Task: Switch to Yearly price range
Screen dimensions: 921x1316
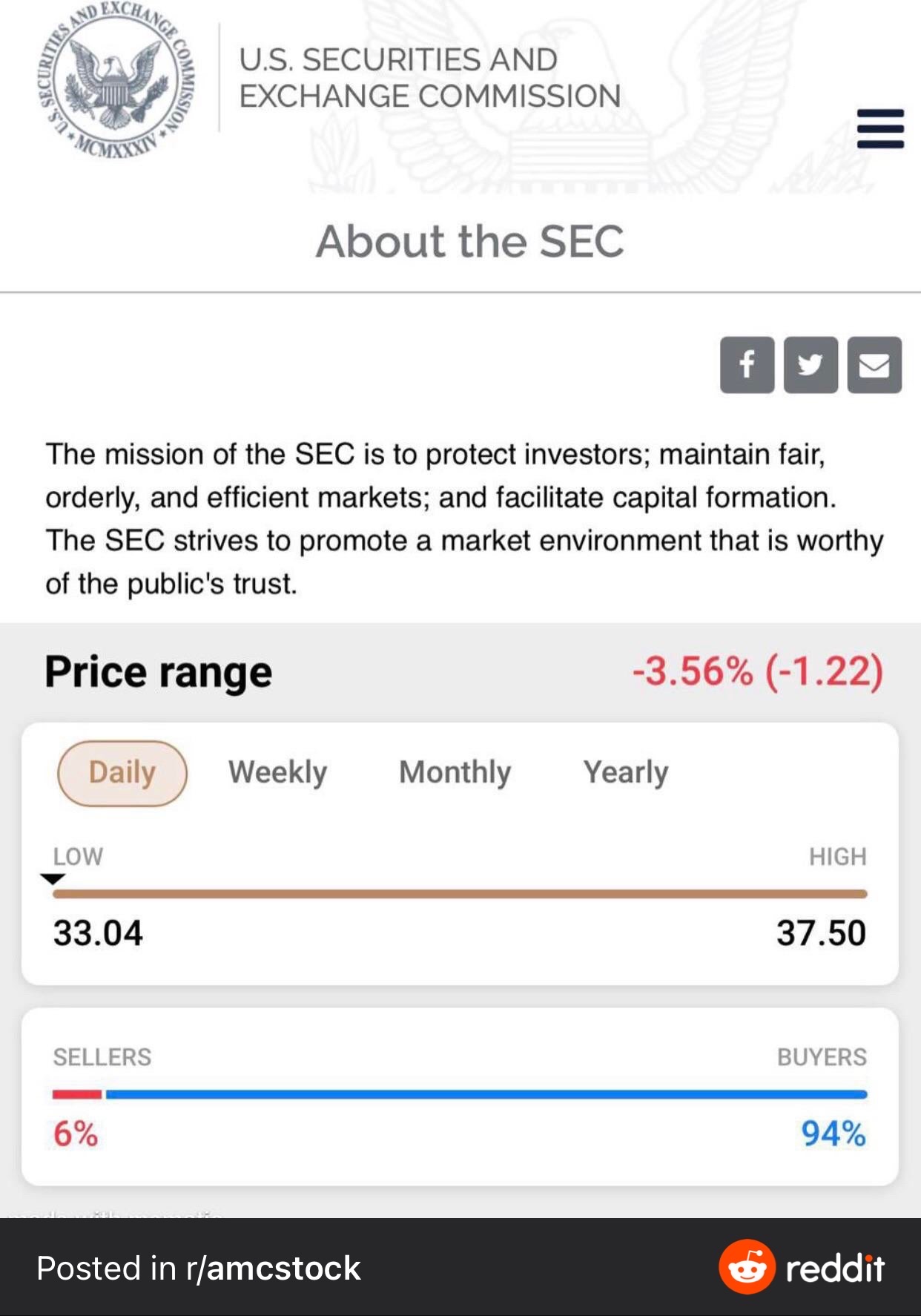Action: (x=626, y=773)
